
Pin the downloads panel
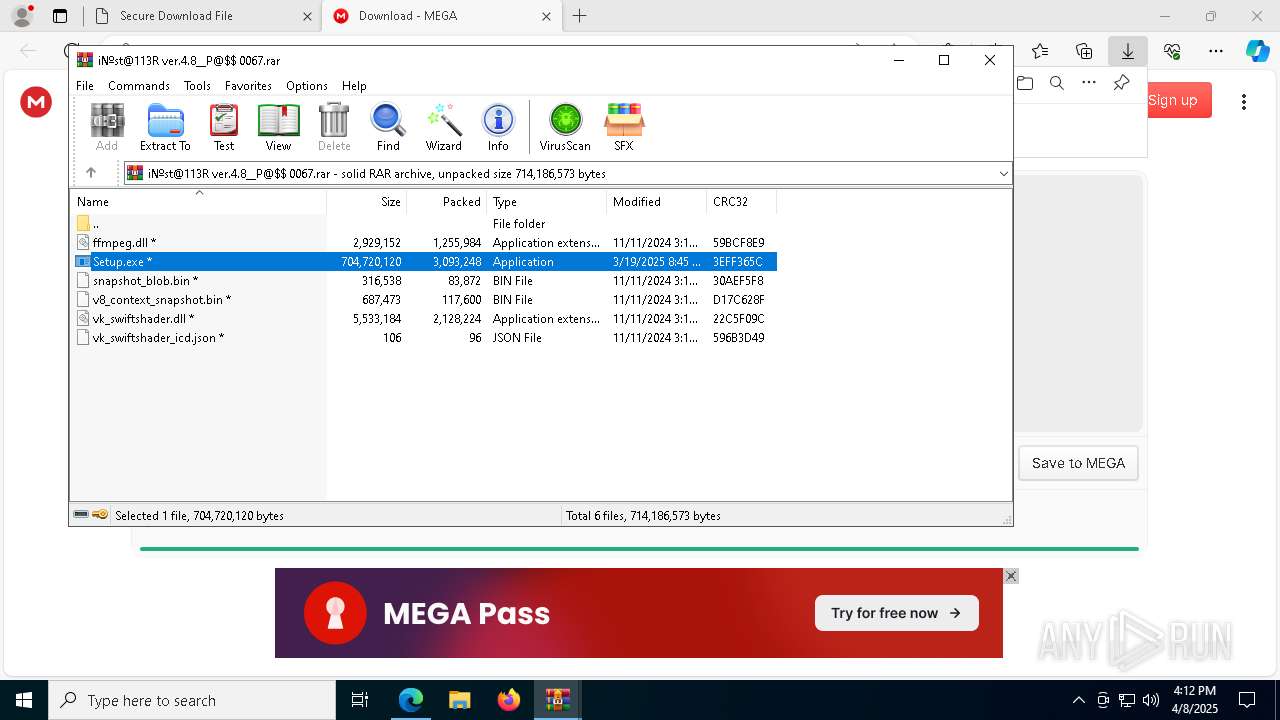(x=1121, y=83)
